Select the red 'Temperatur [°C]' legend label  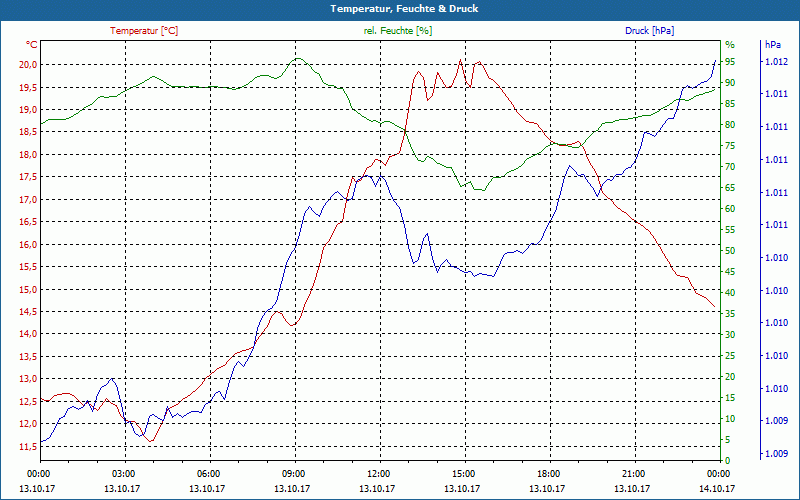pyautogui.click(x=144, y=31)
